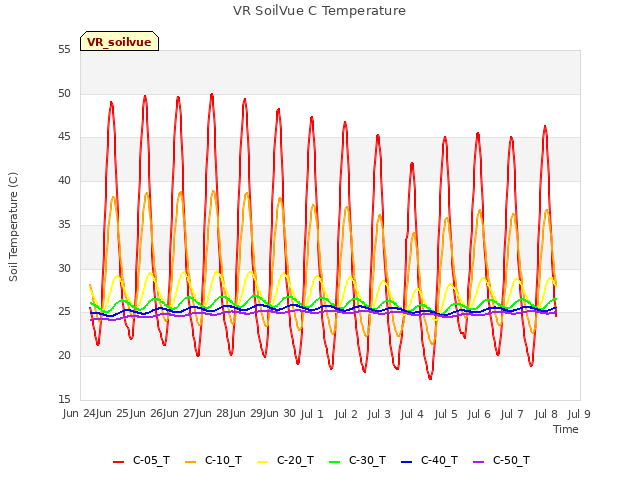Click the highest red peak near Jun 28
The width and height of the screenshot is (640, 480).
pyautogui.click(x=212, y=95)
